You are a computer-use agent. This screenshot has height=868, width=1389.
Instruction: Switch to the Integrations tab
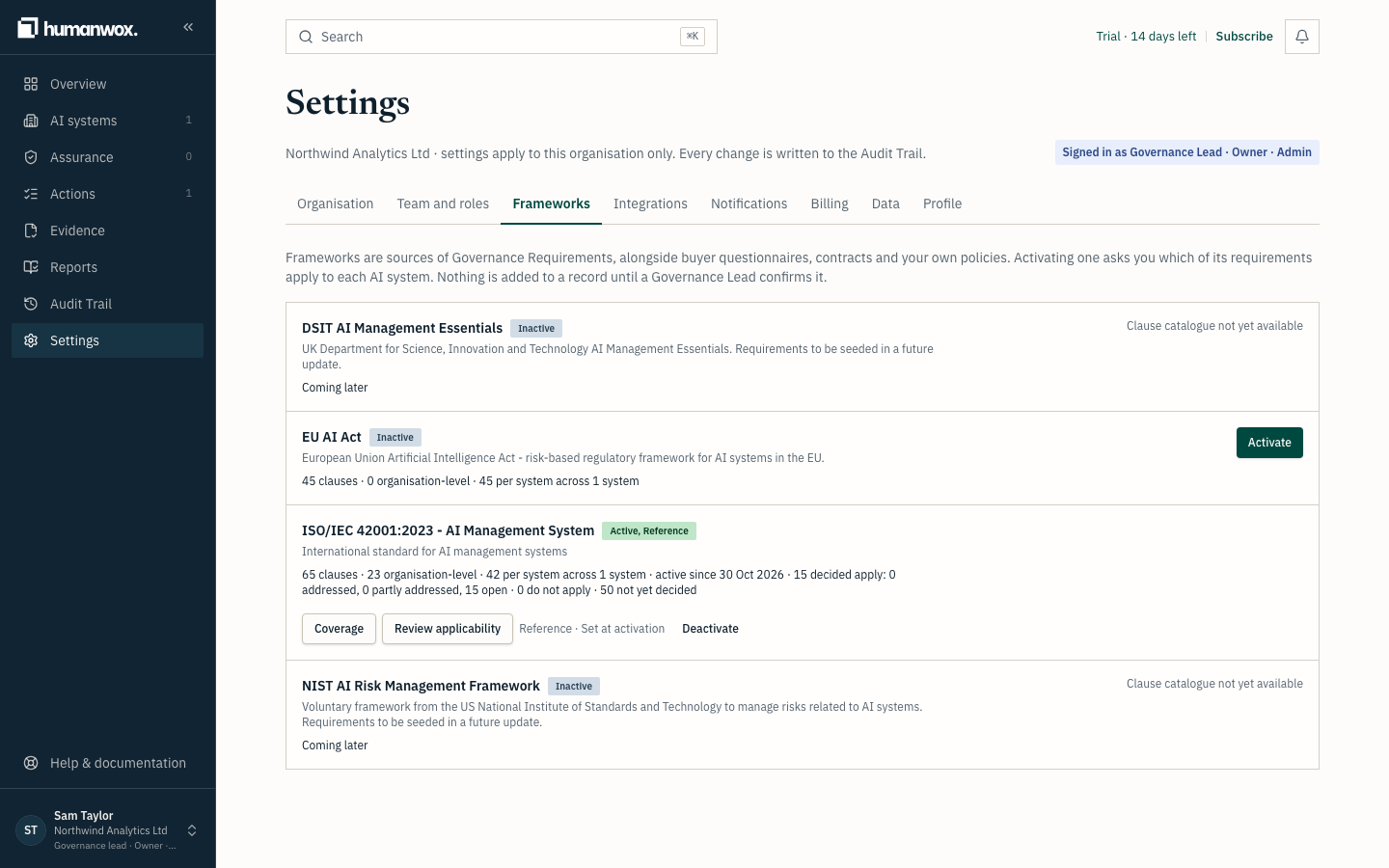[650, 203]
